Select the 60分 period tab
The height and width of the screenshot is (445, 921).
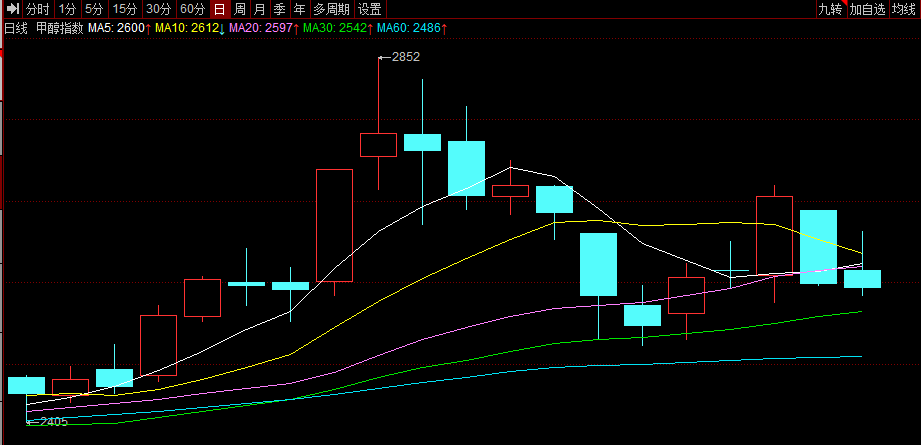click(x=193, y=9)
